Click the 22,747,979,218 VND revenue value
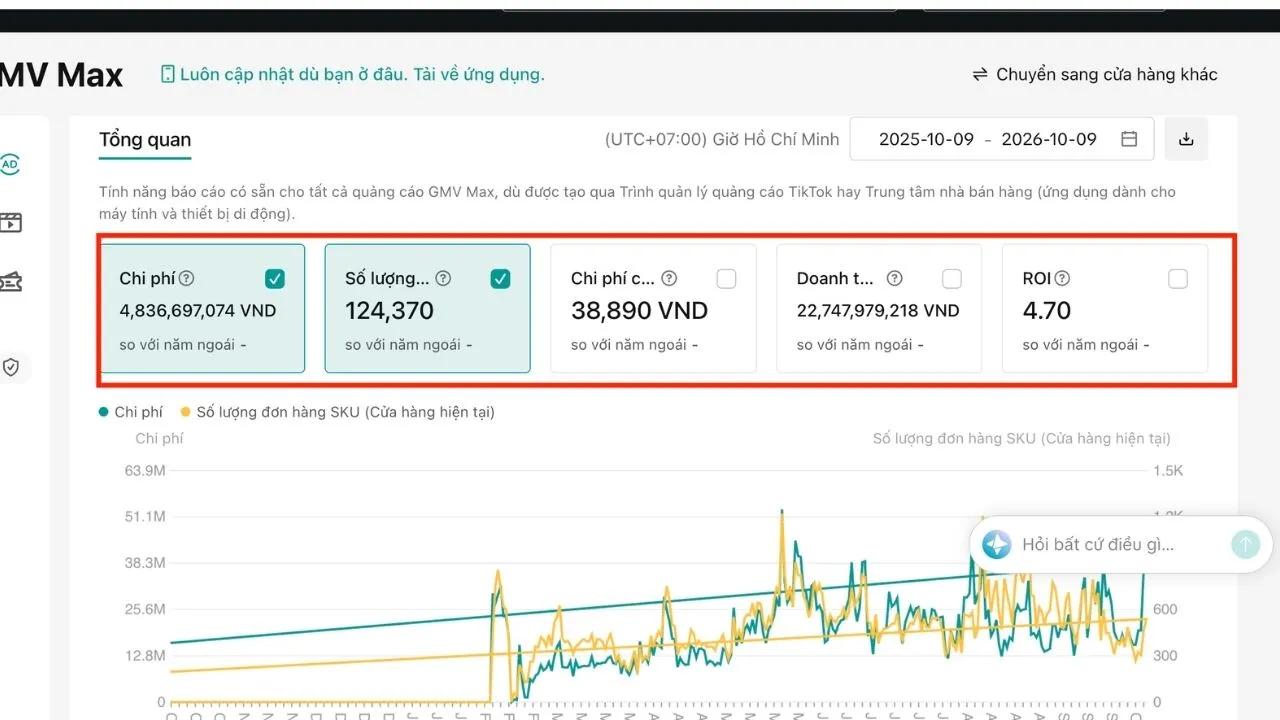This screenshot has width=1280, height=720. 878,311
